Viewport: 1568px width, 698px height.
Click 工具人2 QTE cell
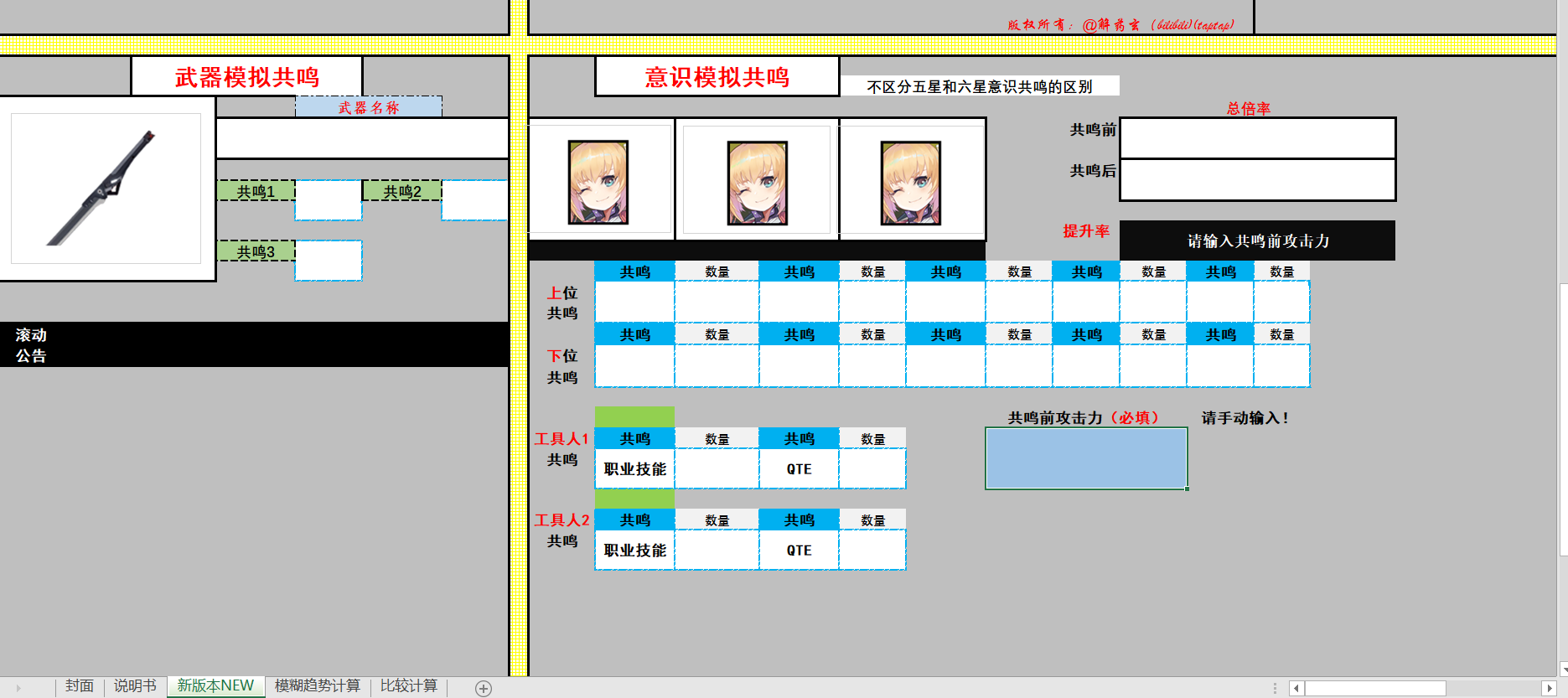[x=799, y=550]
